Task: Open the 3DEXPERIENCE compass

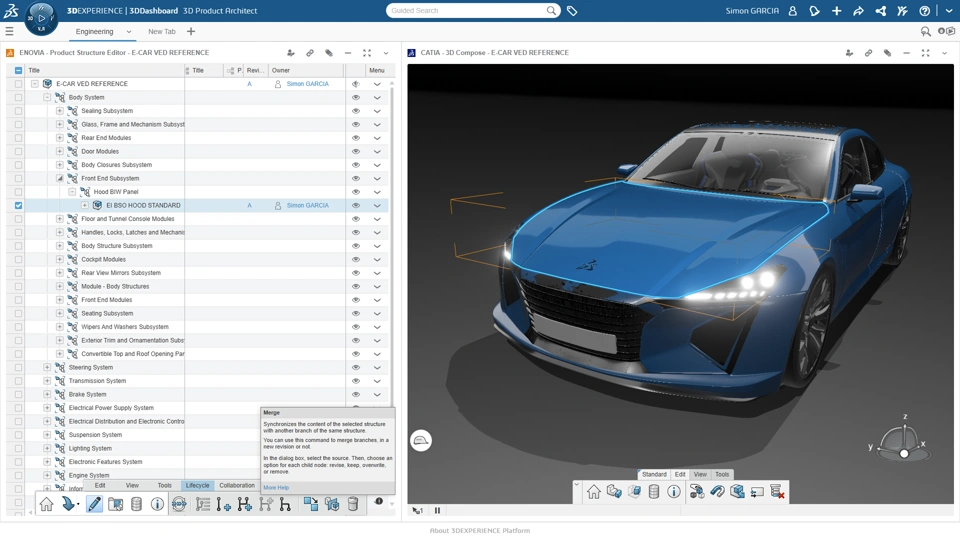Action: (42, 18)
